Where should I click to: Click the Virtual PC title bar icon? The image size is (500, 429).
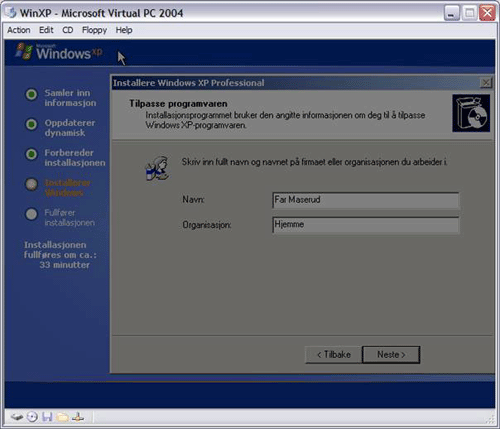[x=11, y=13]
